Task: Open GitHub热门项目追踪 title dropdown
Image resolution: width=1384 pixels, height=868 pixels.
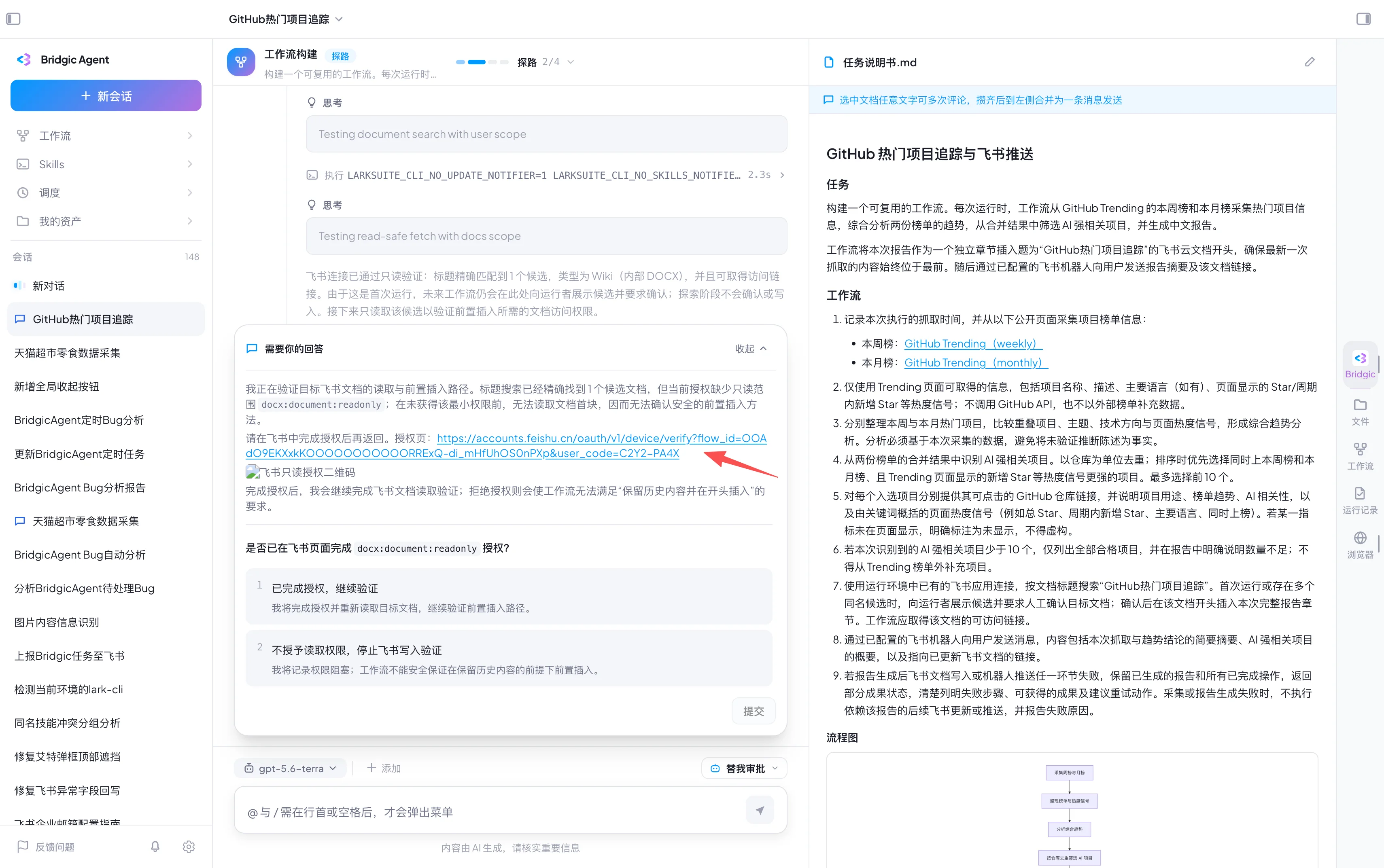Action: [285, 19]
